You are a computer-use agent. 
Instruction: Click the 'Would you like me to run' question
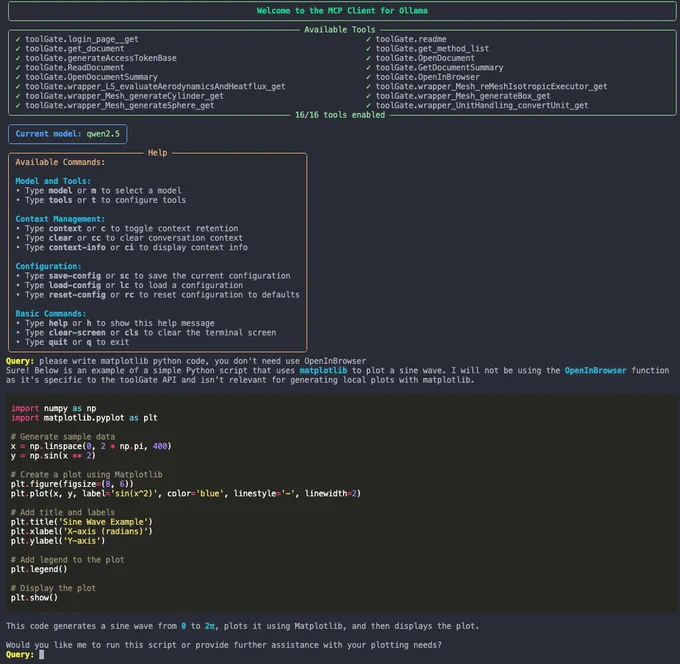coord(224,645)
